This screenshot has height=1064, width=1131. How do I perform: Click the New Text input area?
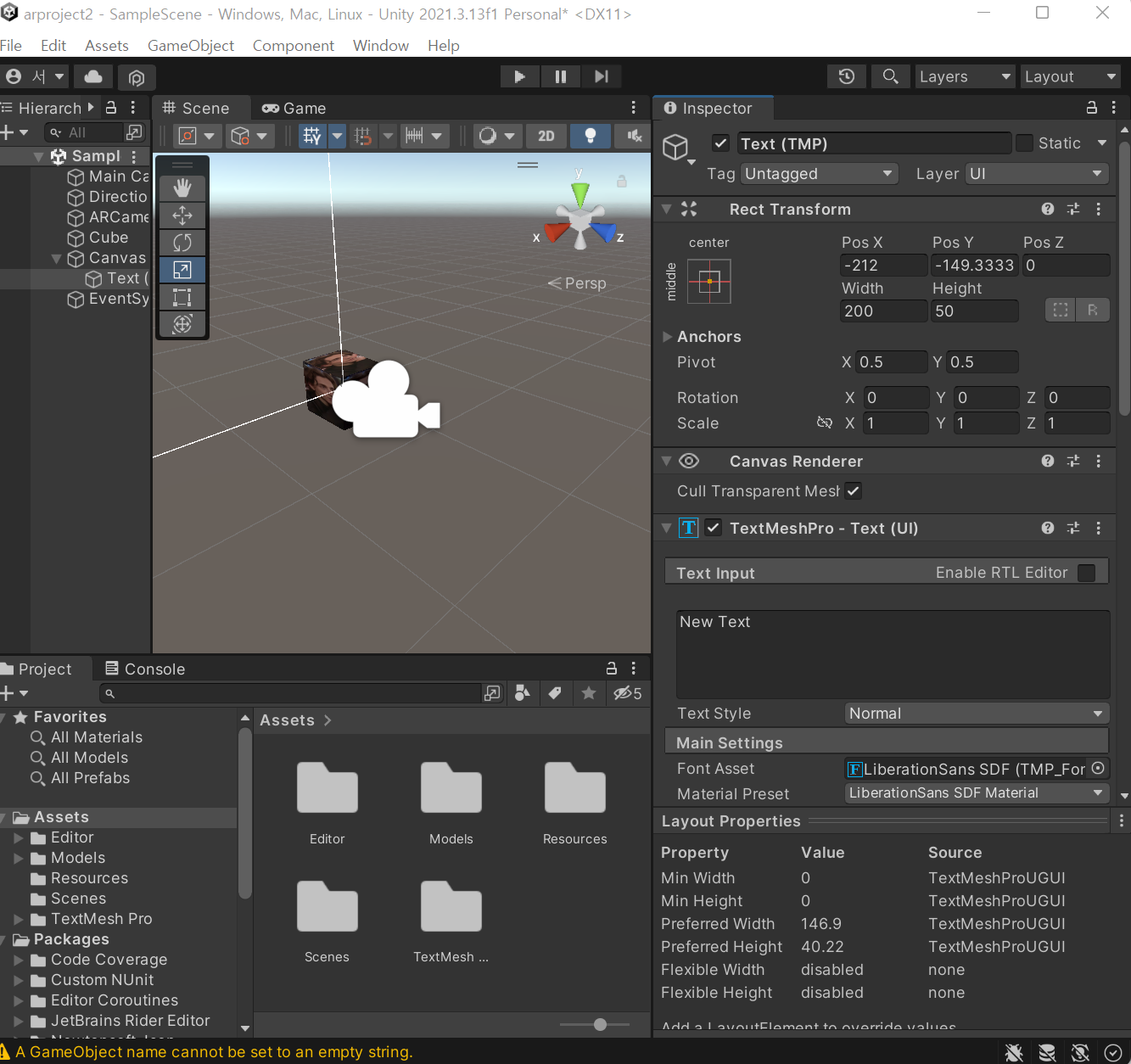click(893, 653)
